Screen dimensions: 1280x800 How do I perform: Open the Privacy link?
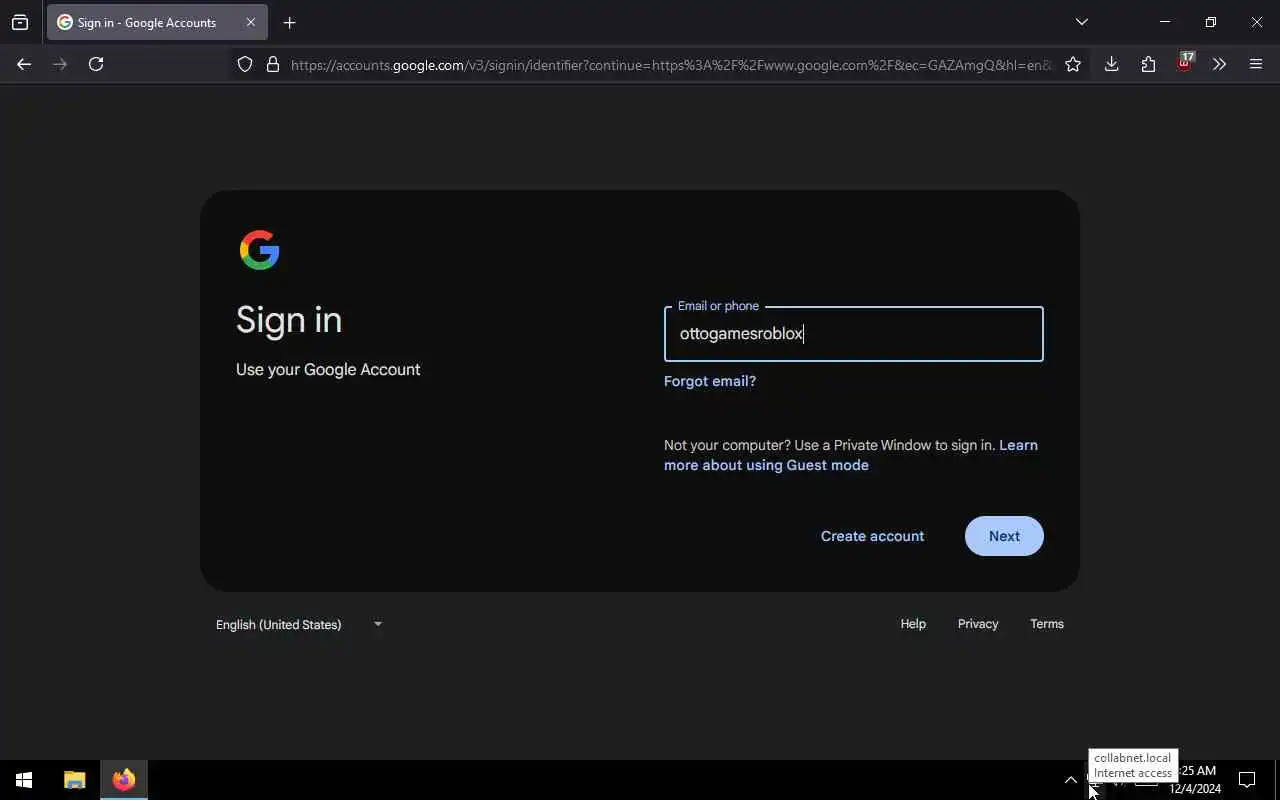pos(978,624)
